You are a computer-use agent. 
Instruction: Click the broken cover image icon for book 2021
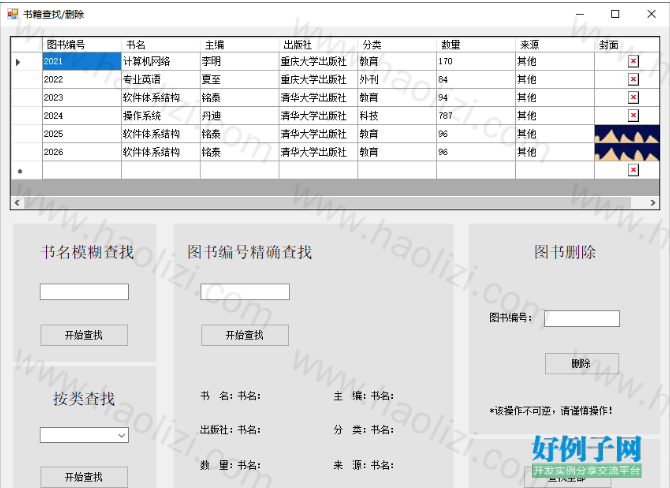[x=633, y=62]
